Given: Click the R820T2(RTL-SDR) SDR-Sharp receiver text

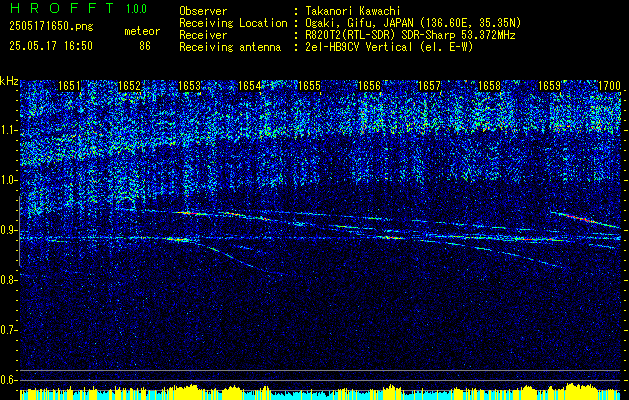Looking at the screenshot, I should pos(410,35).
